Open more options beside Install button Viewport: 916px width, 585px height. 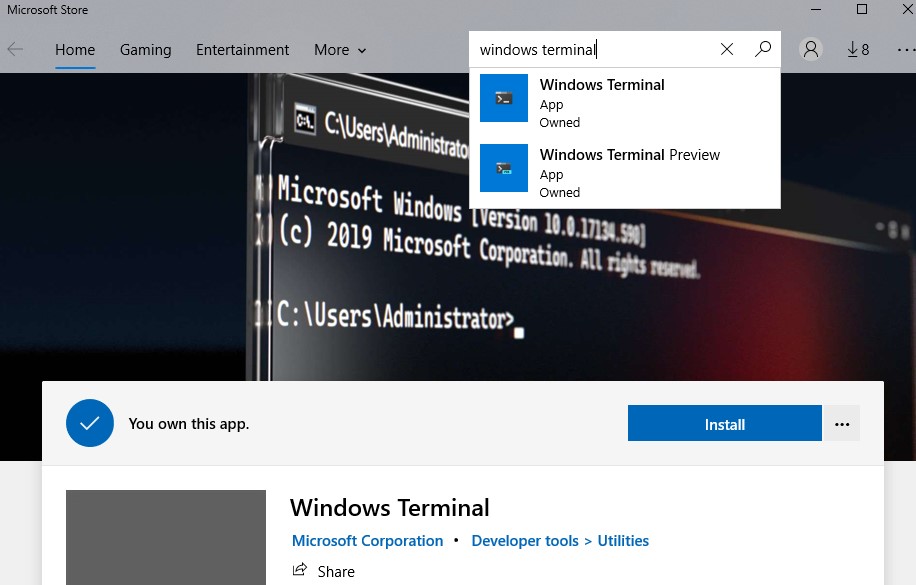point(842,424)
